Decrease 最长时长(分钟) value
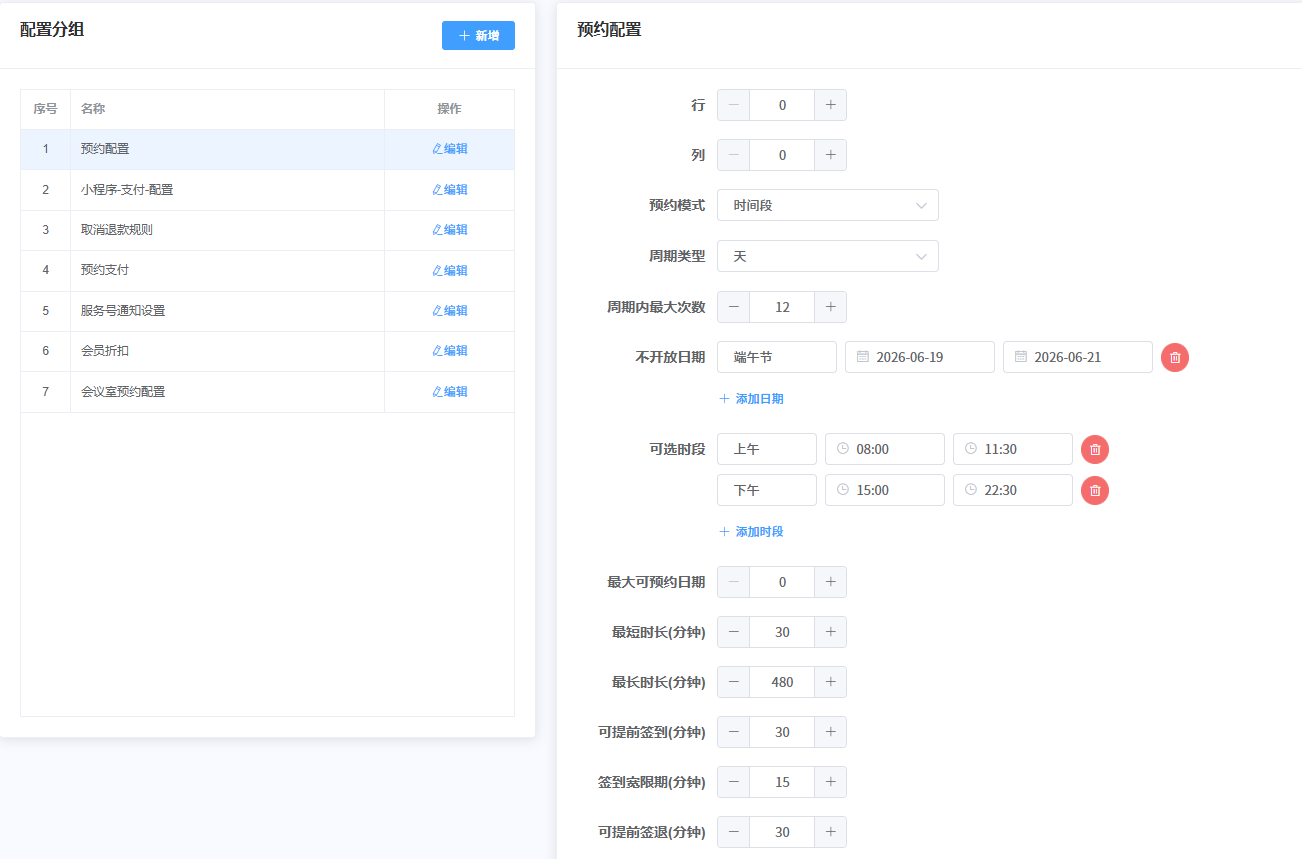 tap(734, 682)
